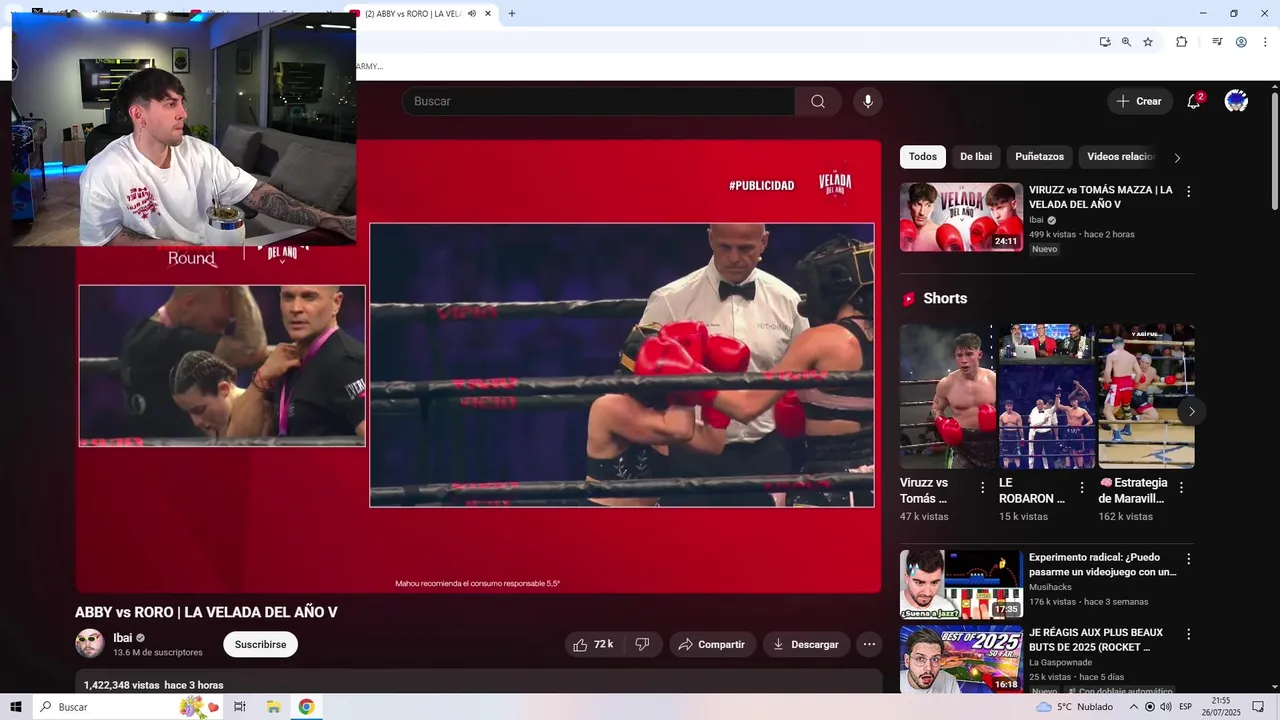
Task: Click the main video player area
Action: [478, 366]
